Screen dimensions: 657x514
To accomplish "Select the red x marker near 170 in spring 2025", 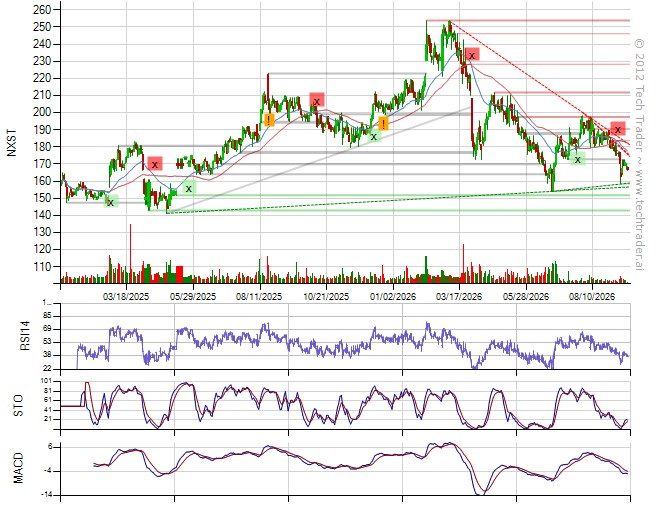I will coord(155,164).
